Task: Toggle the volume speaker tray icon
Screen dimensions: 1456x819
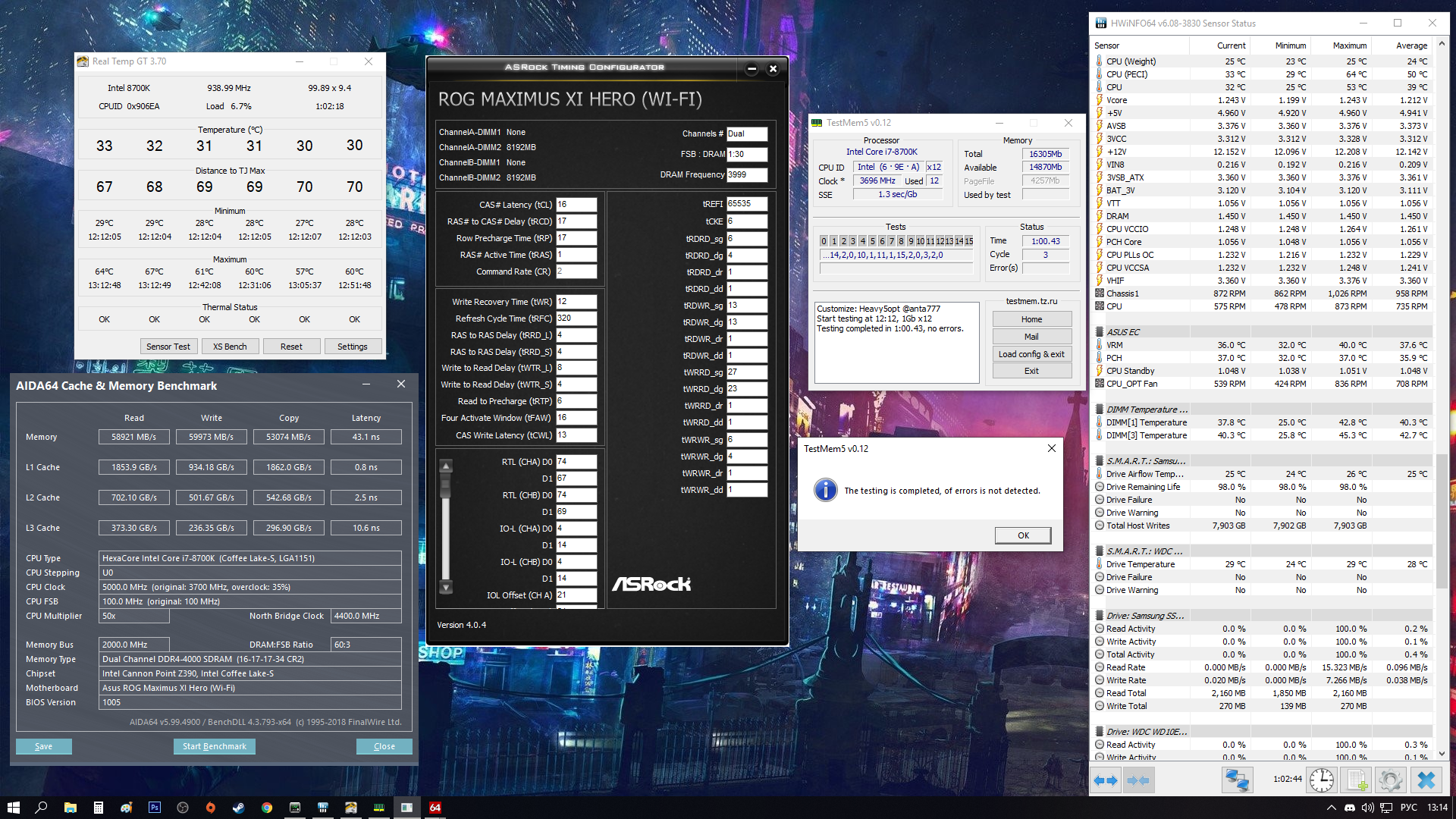Action: (1367, 808)
